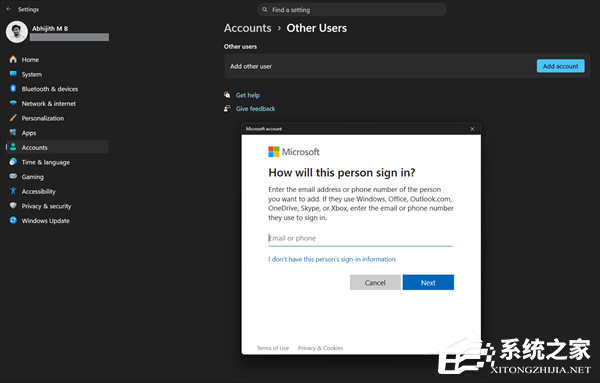Viewport: 600px width, 383px height.
Task: Select the Privacy shield icon
Action: (x=13, y=205)
